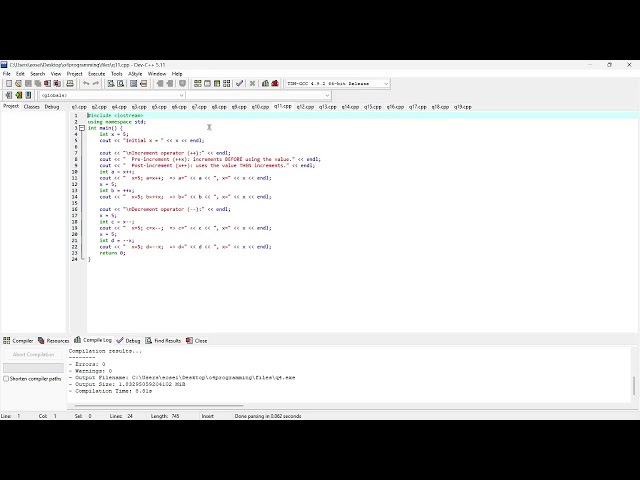Click the Close All files toolbar icon
This screenshot has width=640, height=480.
pos(57,83)
